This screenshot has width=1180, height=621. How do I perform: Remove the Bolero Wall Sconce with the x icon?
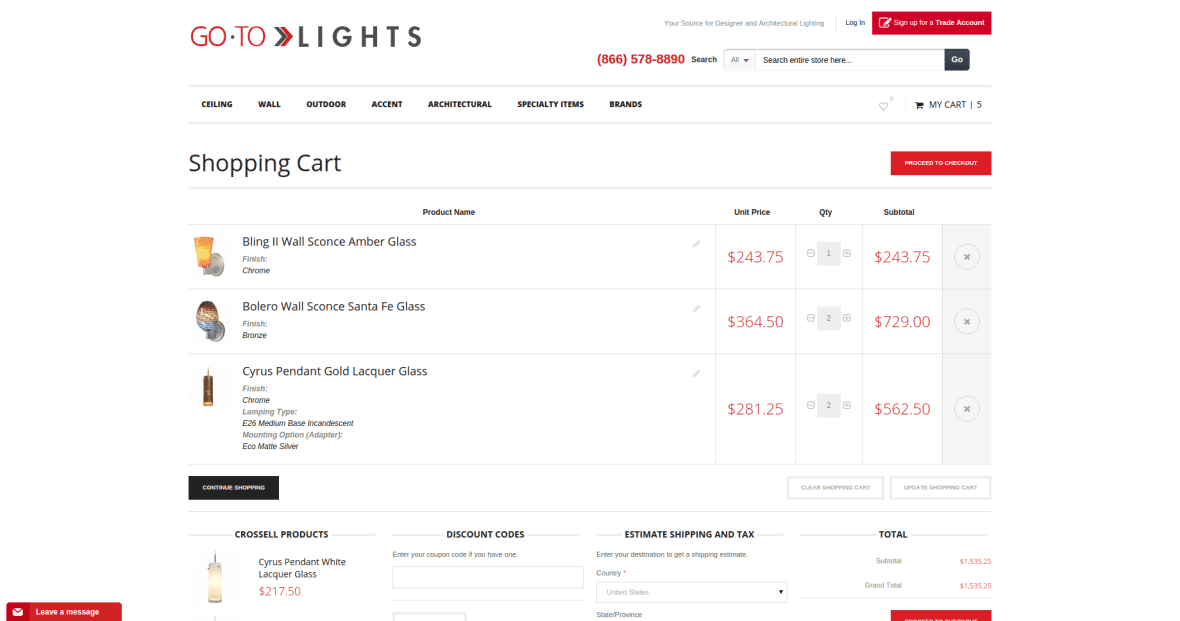coord(966,321)
